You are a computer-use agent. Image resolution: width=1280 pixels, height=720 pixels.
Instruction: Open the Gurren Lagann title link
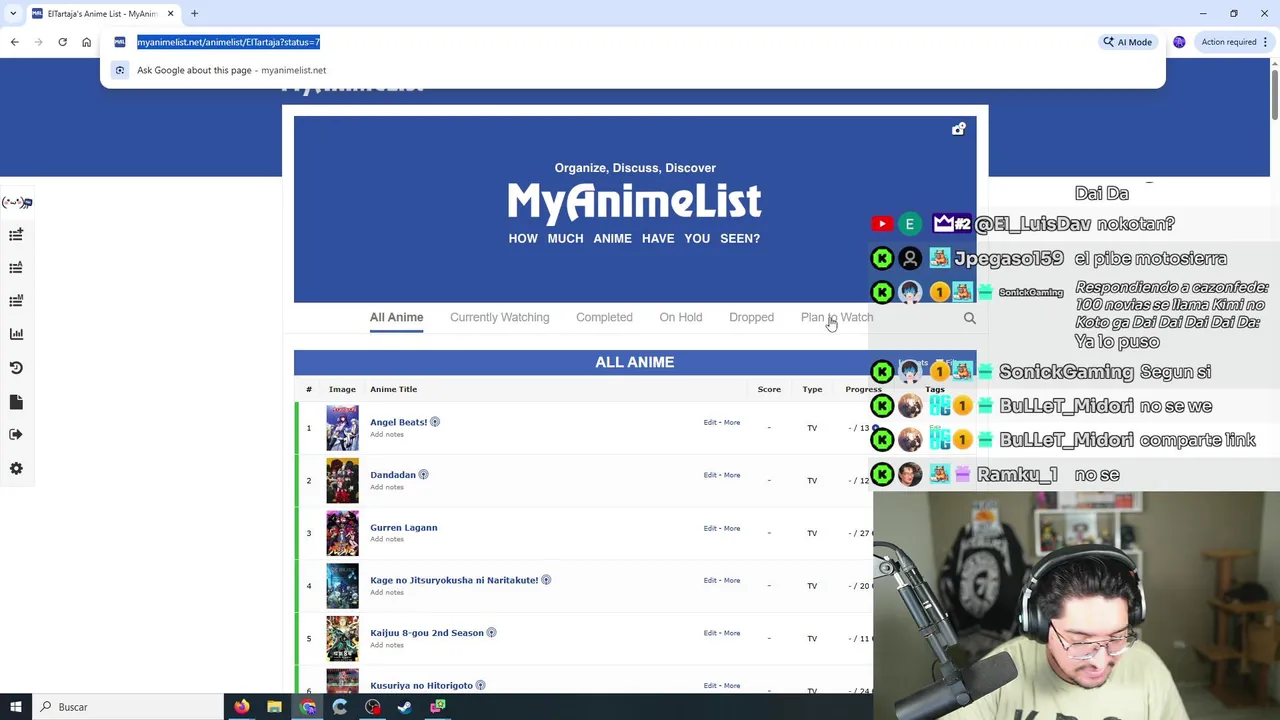click(x=403, y=527)
